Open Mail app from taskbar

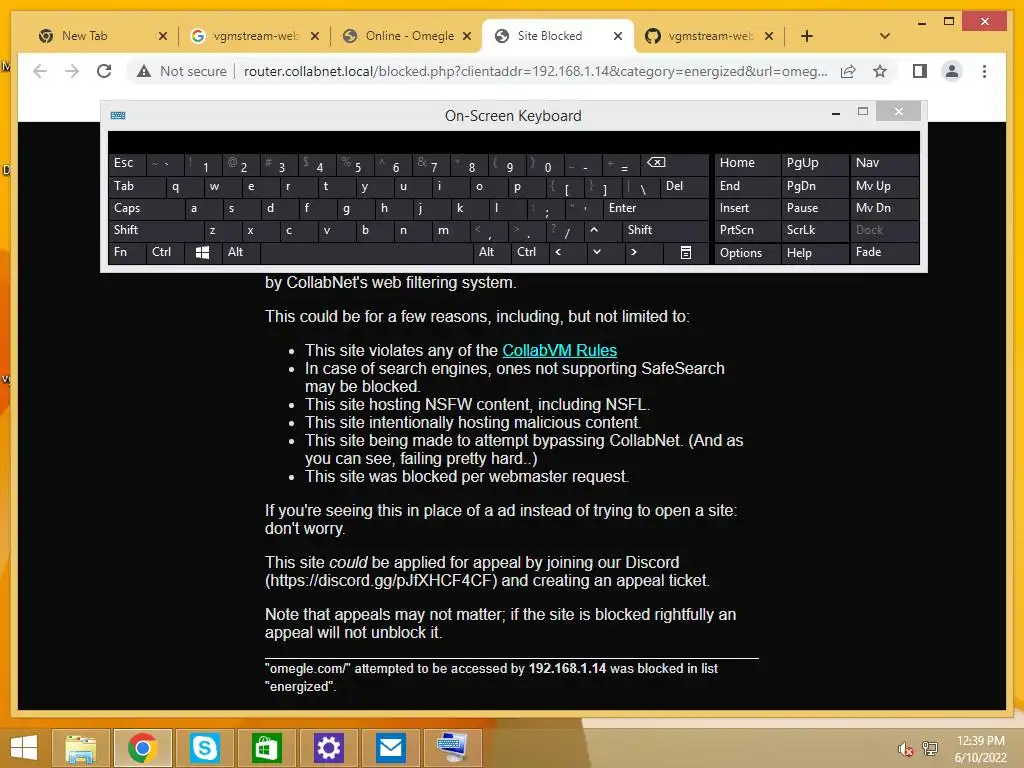tap(391, 748)
